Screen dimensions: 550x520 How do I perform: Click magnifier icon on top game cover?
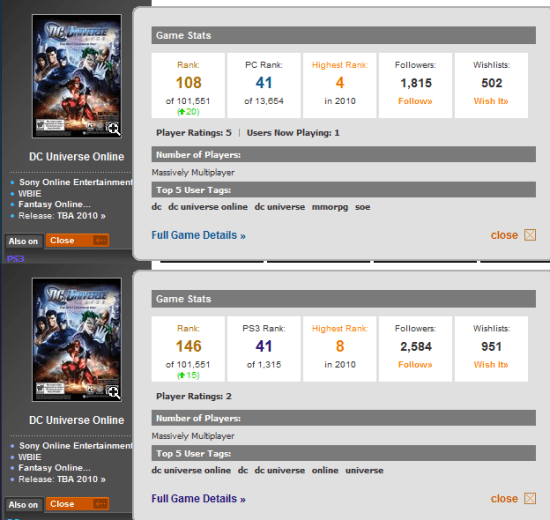point(114,129)
